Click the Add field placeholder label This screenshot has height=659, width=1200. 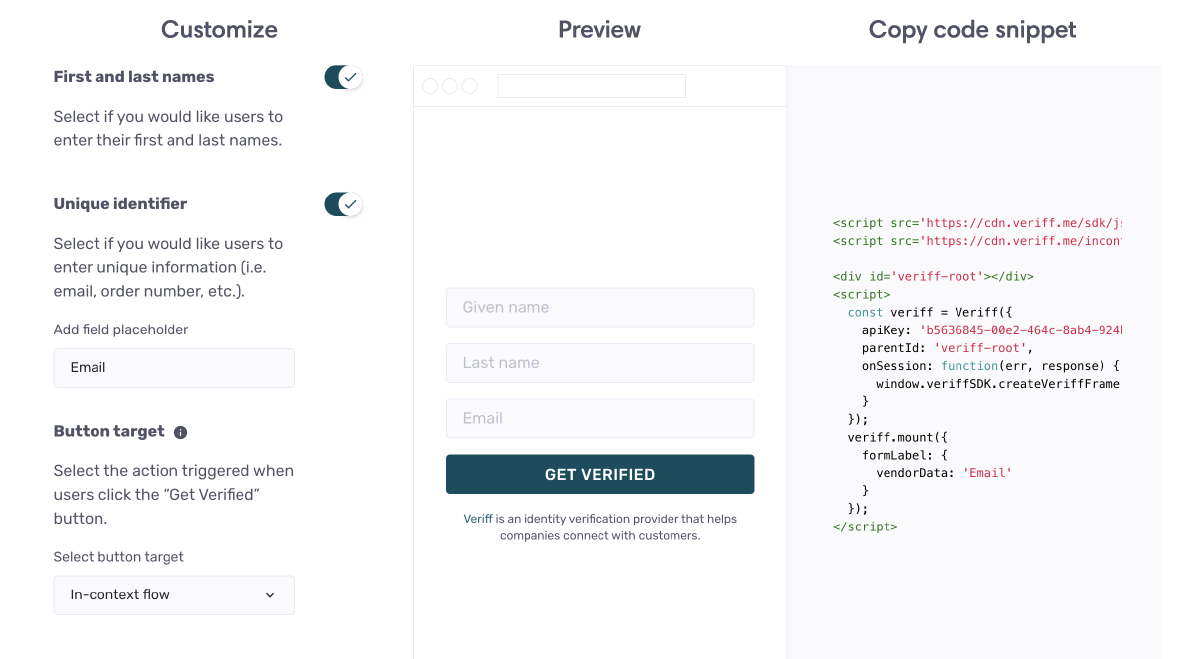121,329
